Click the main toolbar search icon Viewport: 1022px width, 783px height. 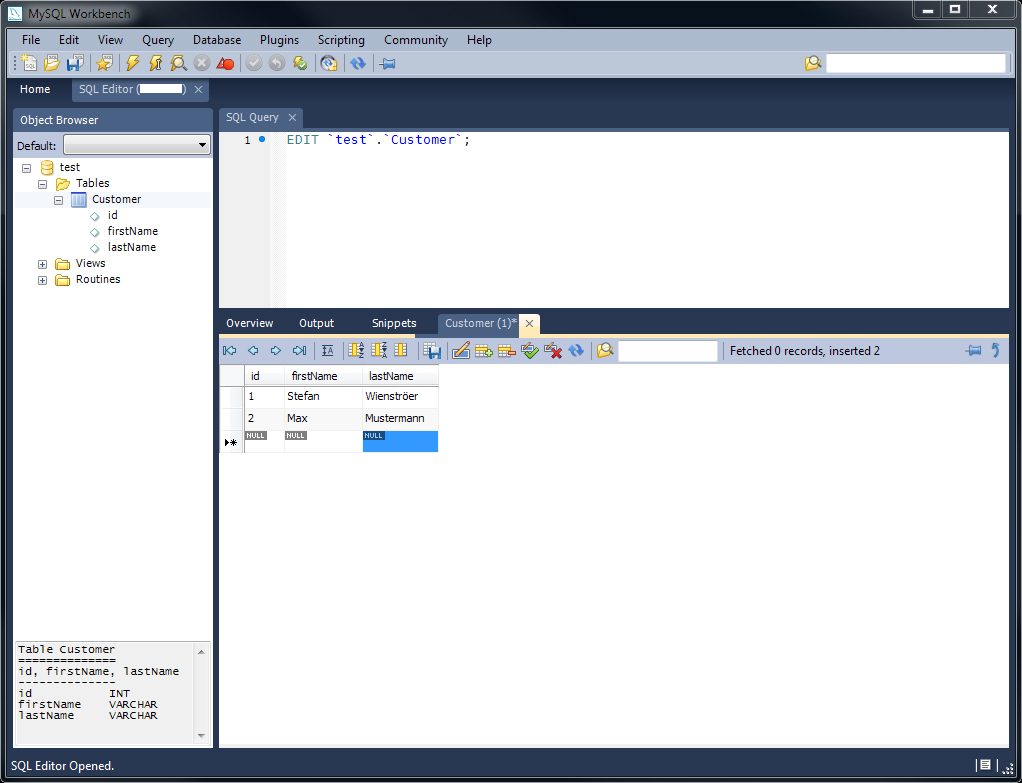(x=813, y=63)
